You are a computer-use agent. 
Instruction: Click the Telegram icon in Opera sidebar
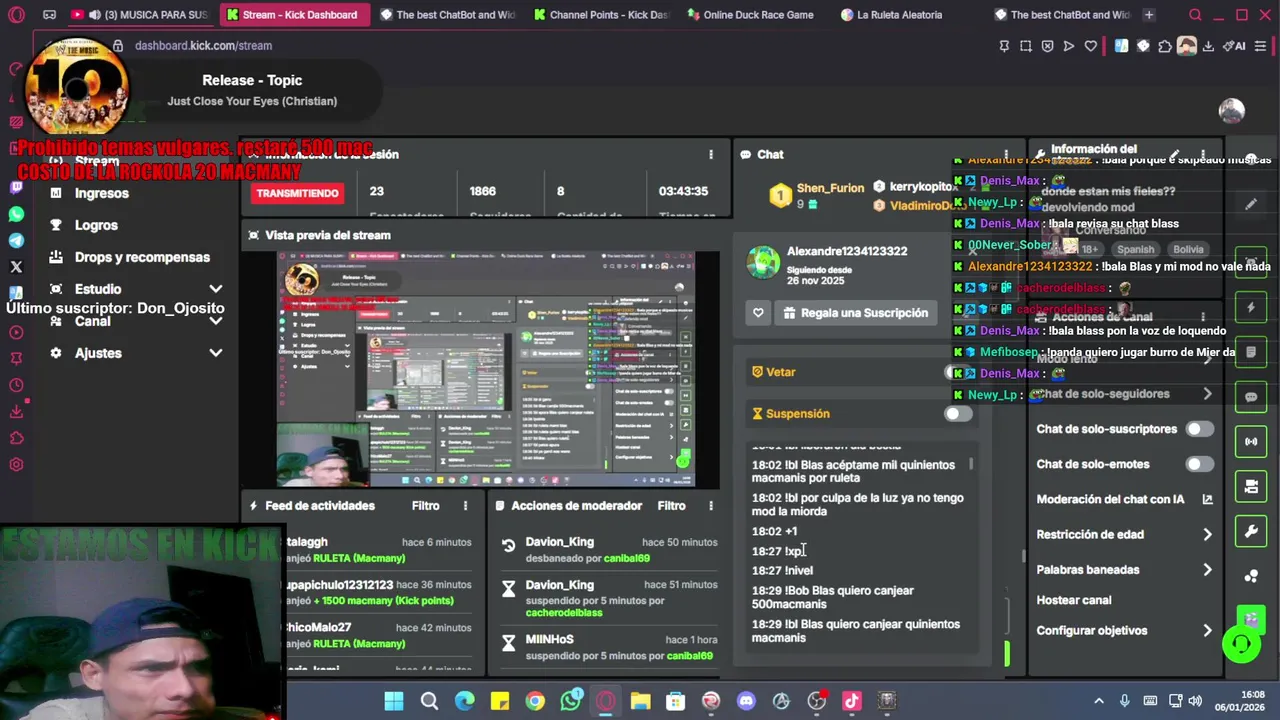click(x=16, y=240)
